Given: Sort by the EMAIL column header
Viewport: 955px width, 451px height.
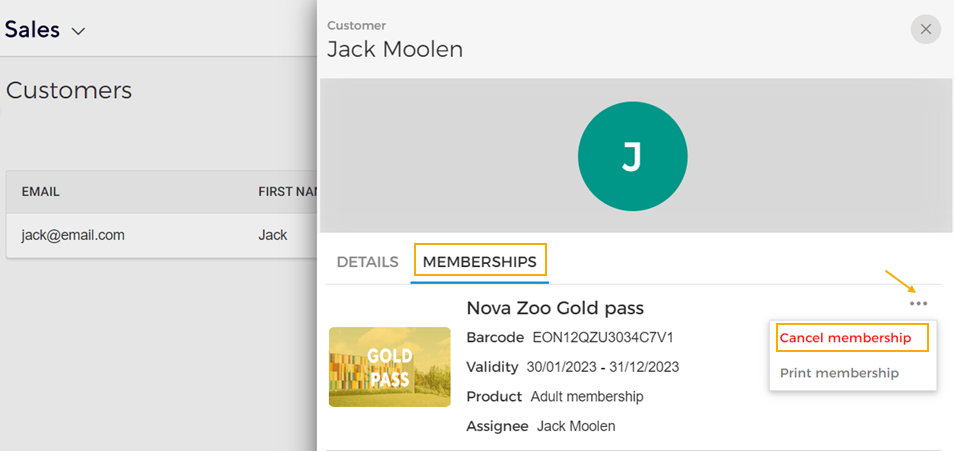Looking at the screenshot, I should click(41, 192).
